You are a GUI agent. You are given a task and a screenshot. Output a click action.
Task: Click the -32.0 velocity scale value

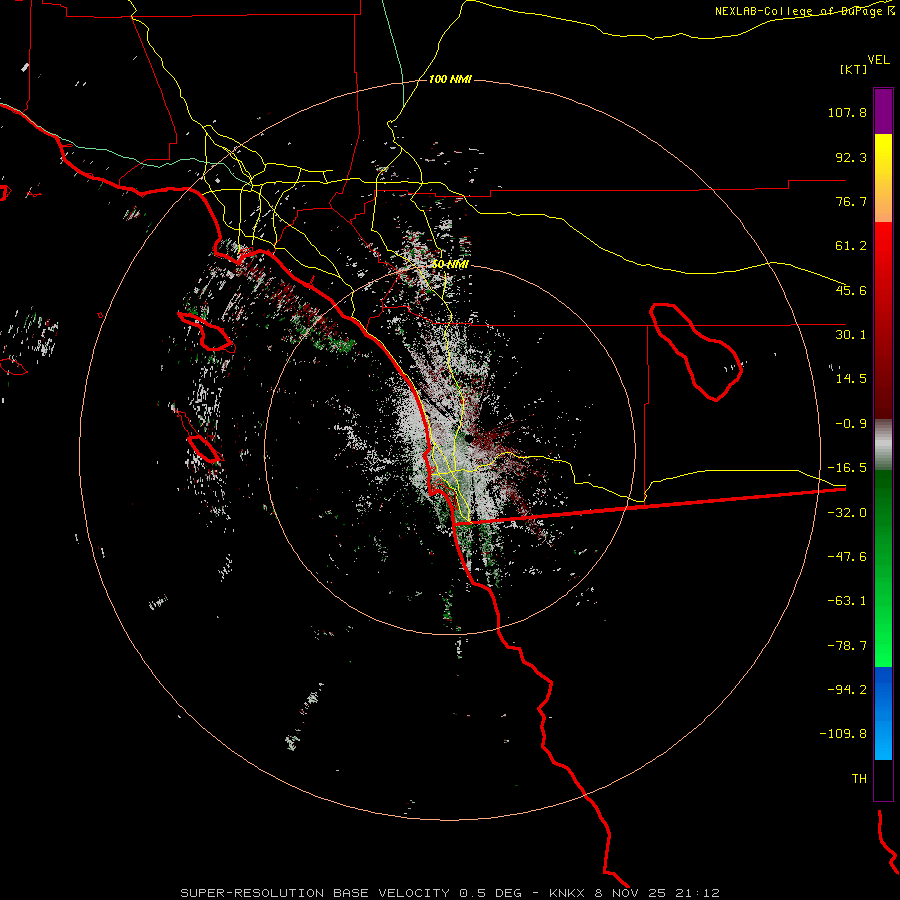(x=847, y=513)
